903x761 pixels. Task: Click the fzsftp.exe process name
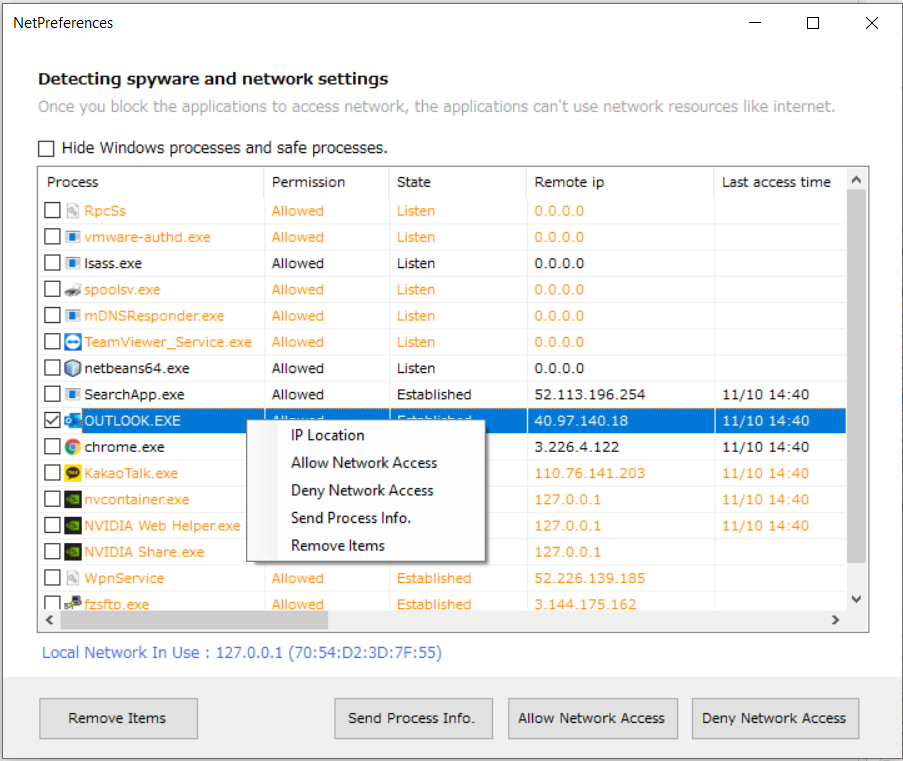coord(117,604)
